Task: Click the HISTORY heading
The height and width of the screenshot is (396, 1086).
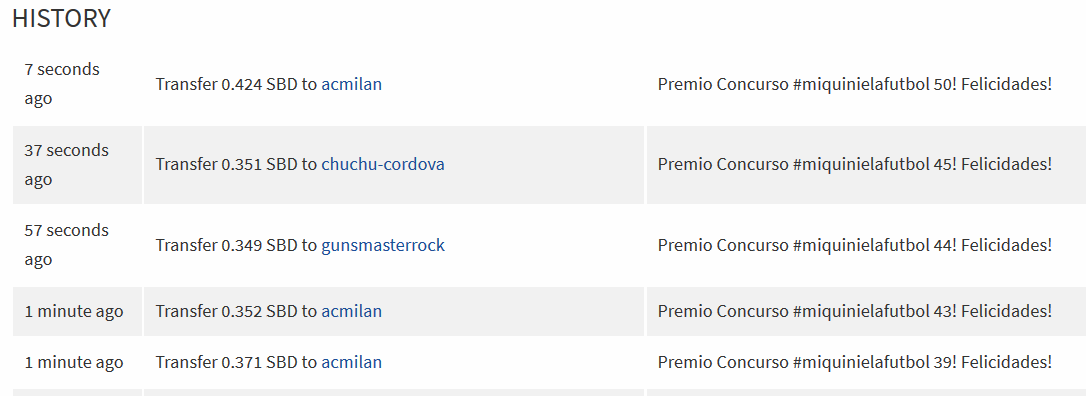Action: [62, 19]
